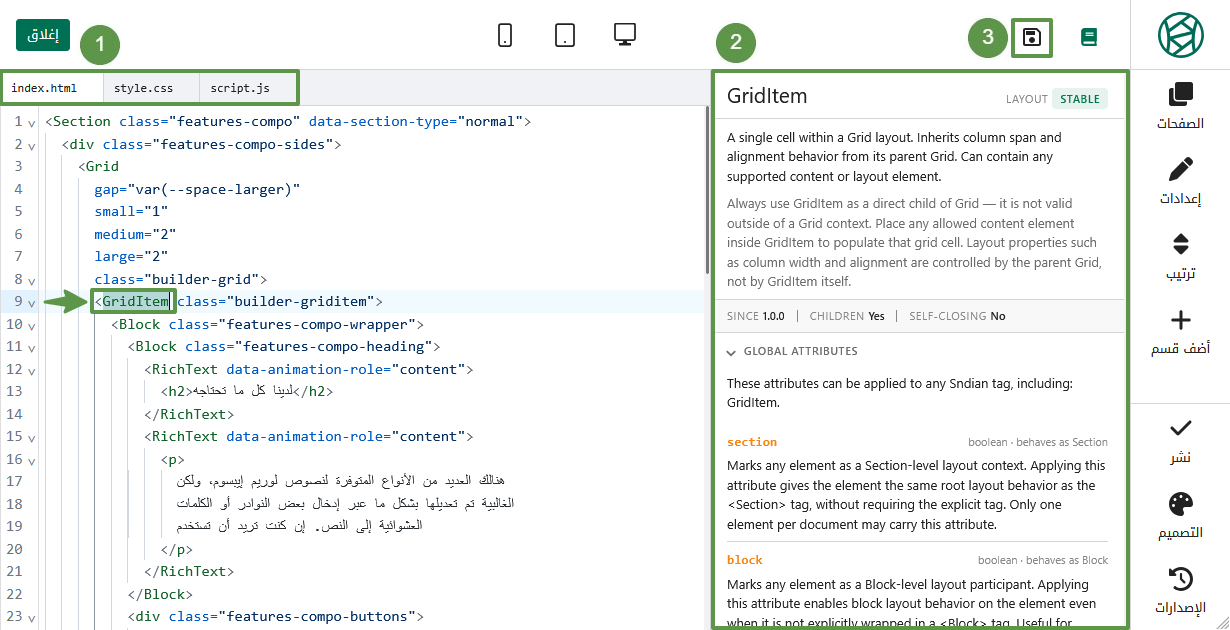Click the large="2" attribute line
Viewport: 1230px width, 630px height.
coord(132,256)
